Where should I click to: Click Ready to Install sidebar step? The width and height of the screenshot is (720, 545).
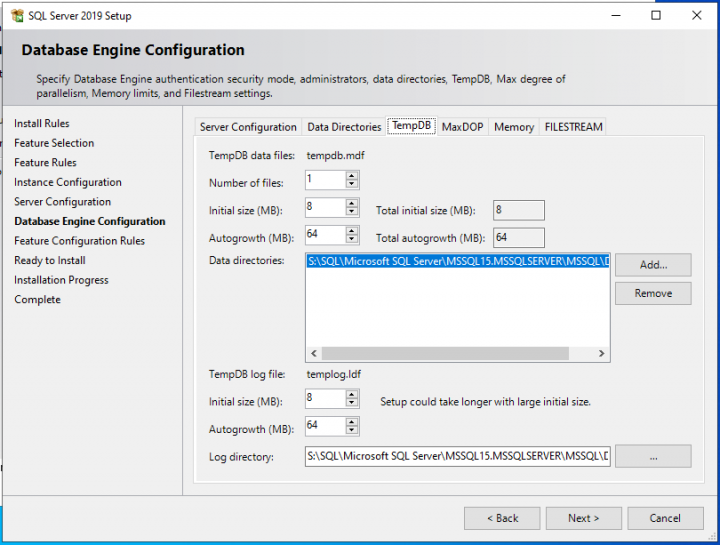pyautogui.click(x=50, y=260)
